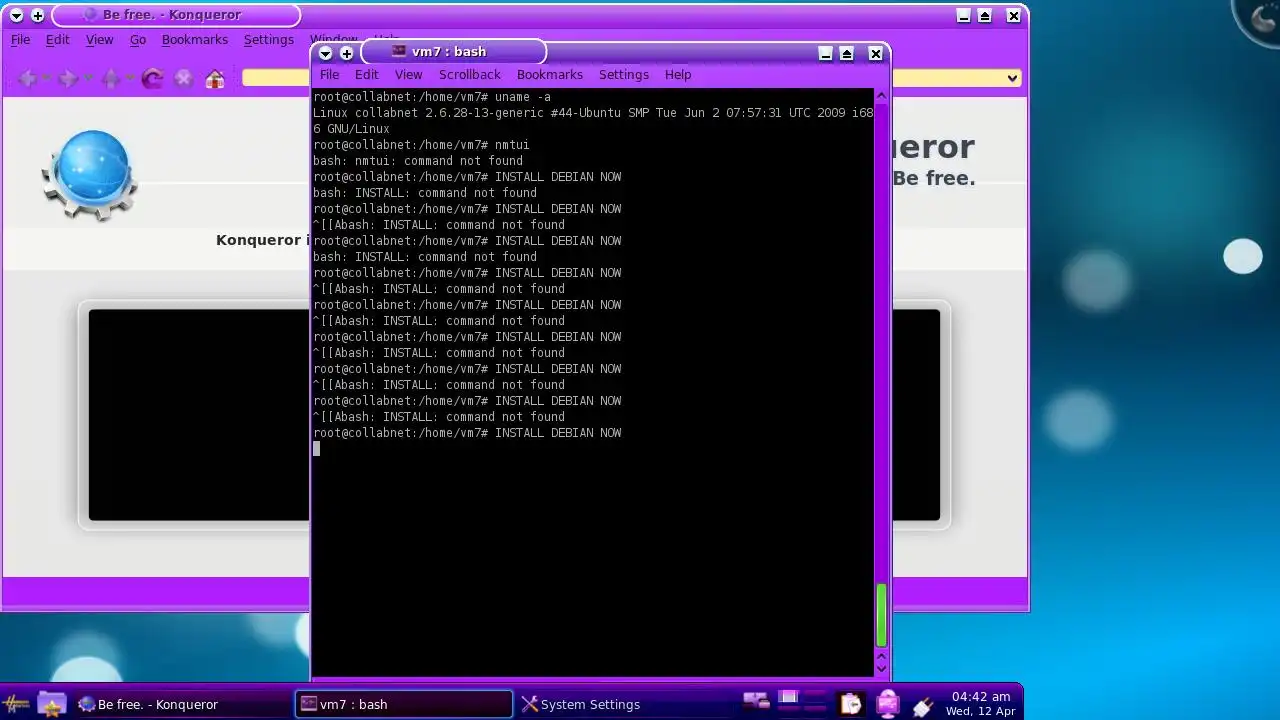
Task: Click the Konqueror forward arrow icon
Action: (68, 78)
